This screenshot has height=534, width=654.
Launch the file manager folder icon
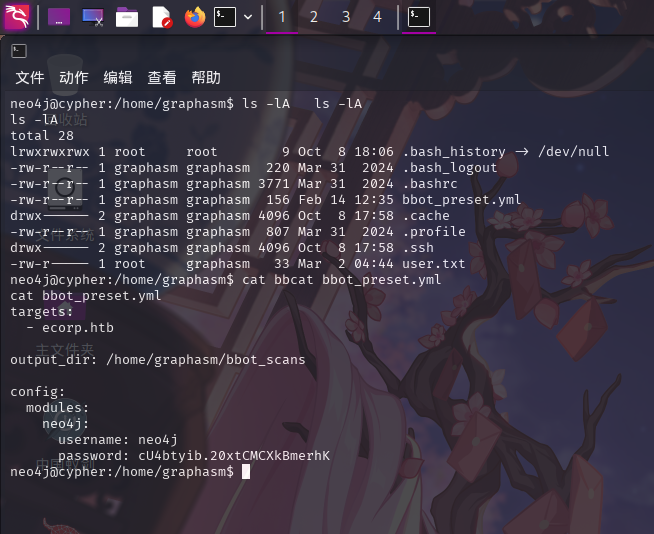127,17
